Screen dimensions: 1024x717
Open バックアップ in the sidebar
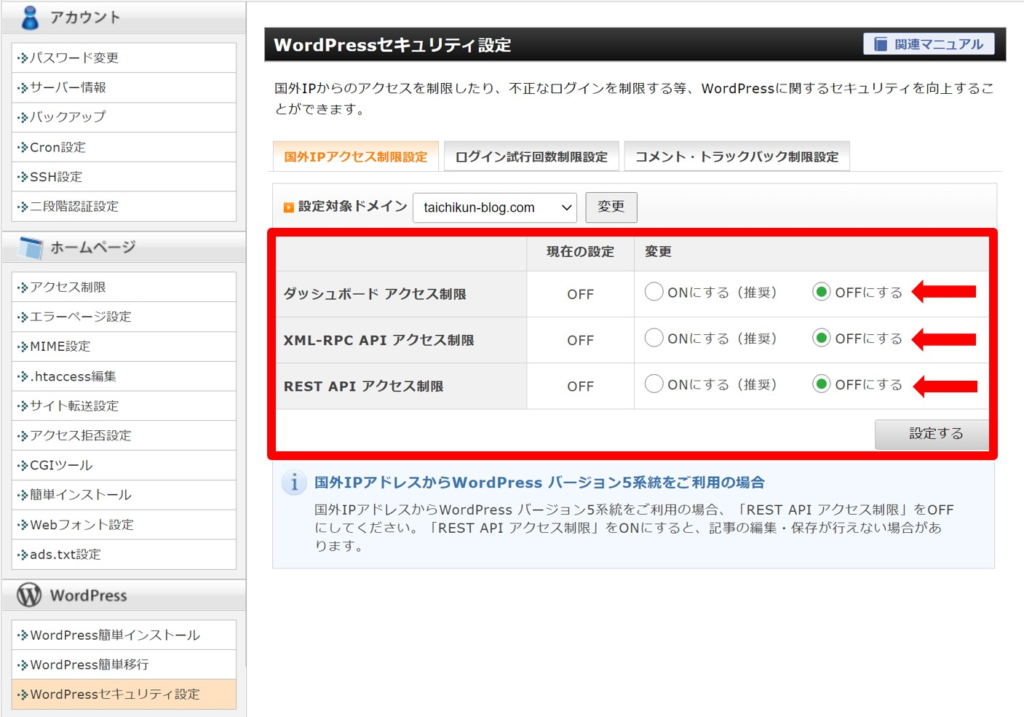coord(124,117)
